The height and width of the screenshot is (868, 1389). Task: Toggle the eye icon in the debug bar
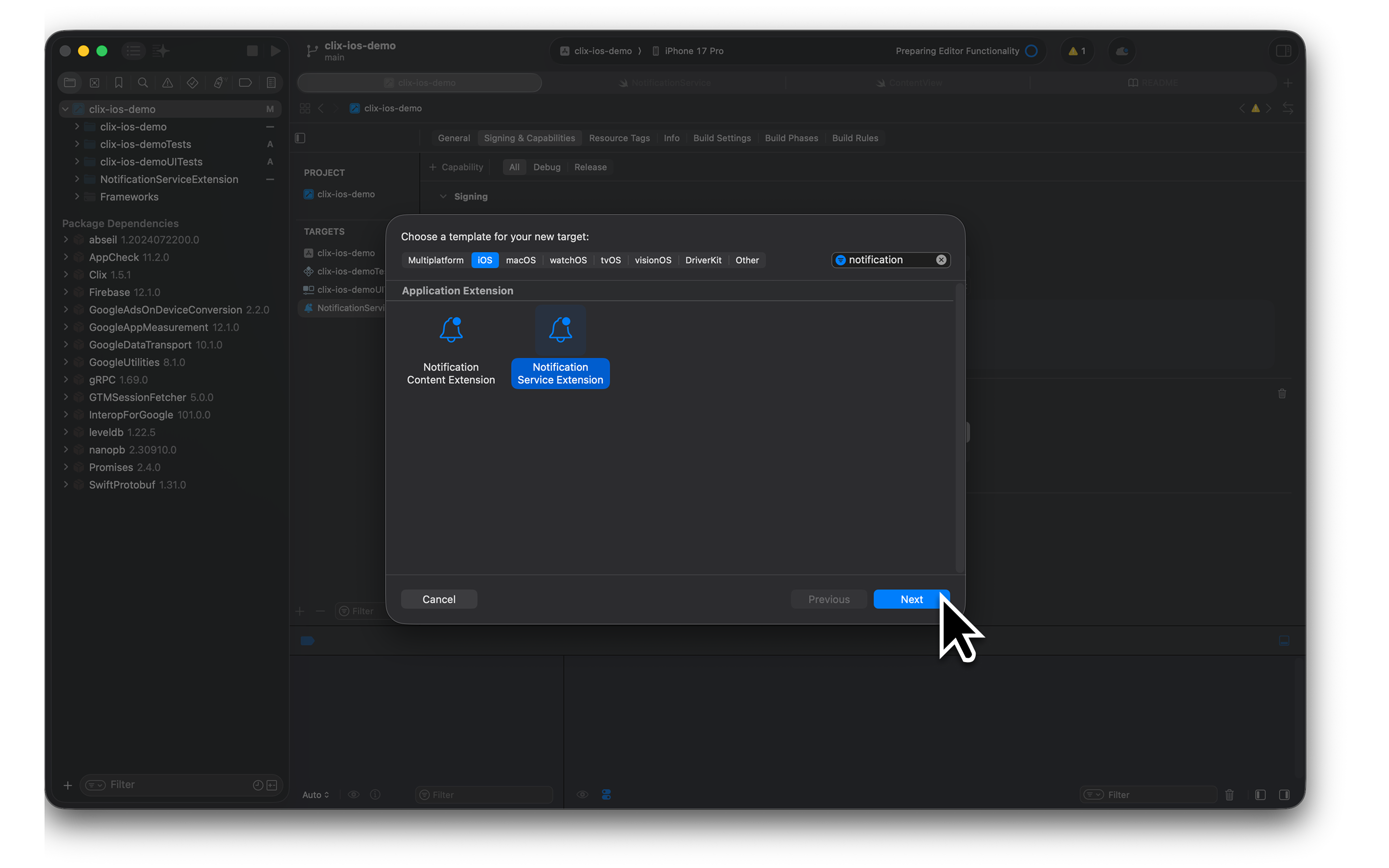pos(354,794)
